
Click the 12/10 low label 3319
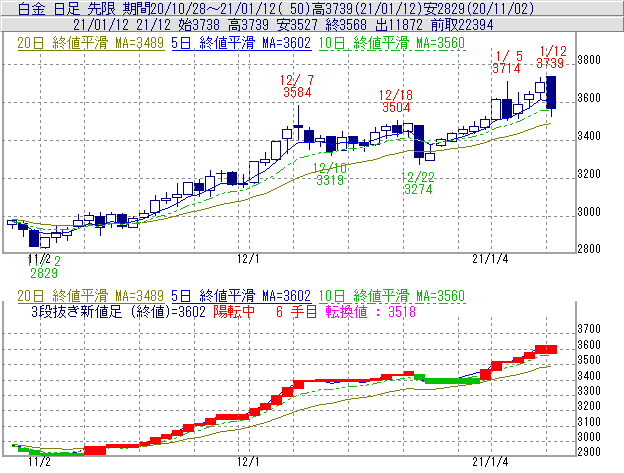point(330,181)
